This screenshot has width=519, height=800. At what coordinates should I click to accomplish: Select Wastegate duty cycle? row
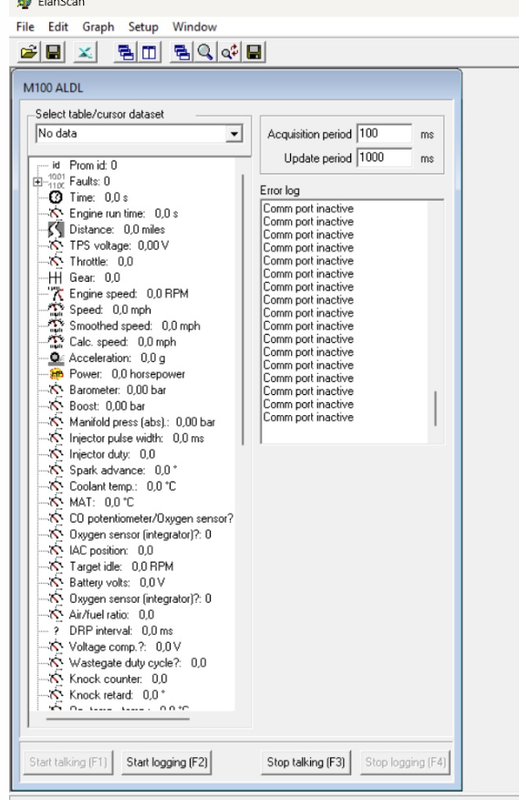click(137, 663)
